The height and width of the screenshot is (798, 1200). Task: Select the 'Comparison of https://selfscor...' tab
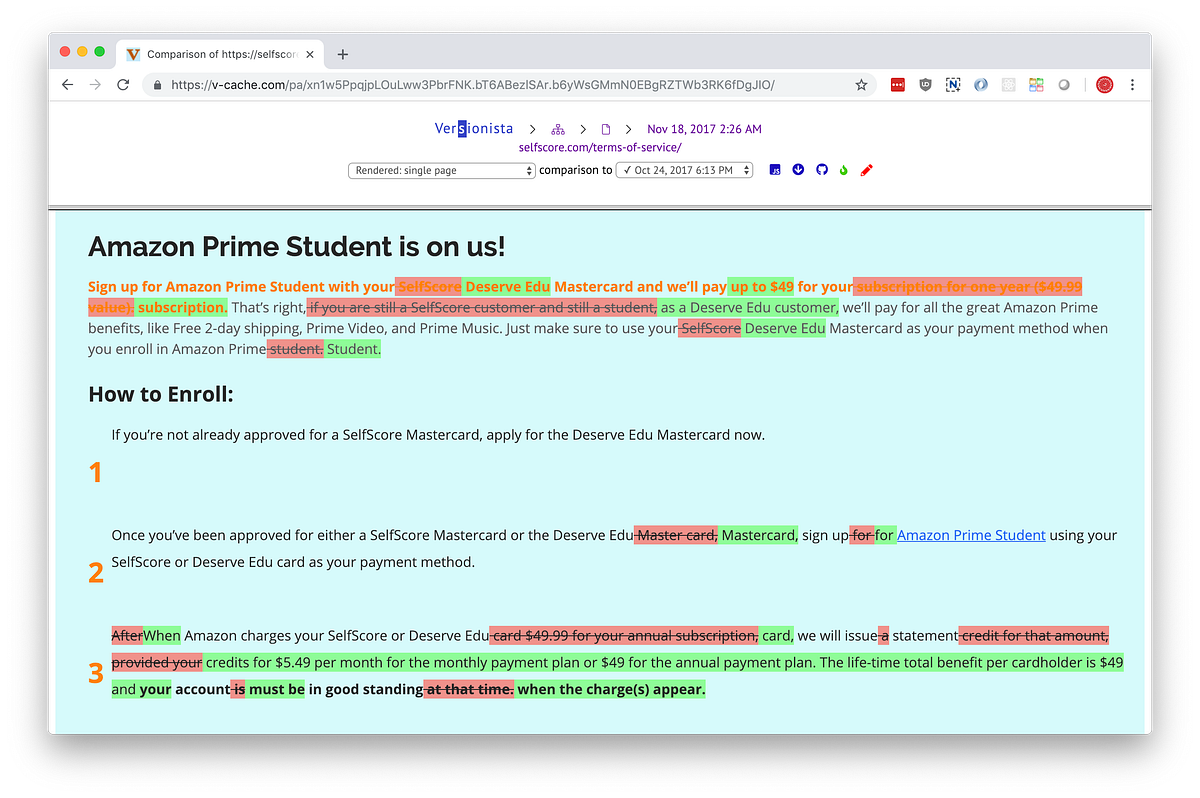click(x=220, y=54)
